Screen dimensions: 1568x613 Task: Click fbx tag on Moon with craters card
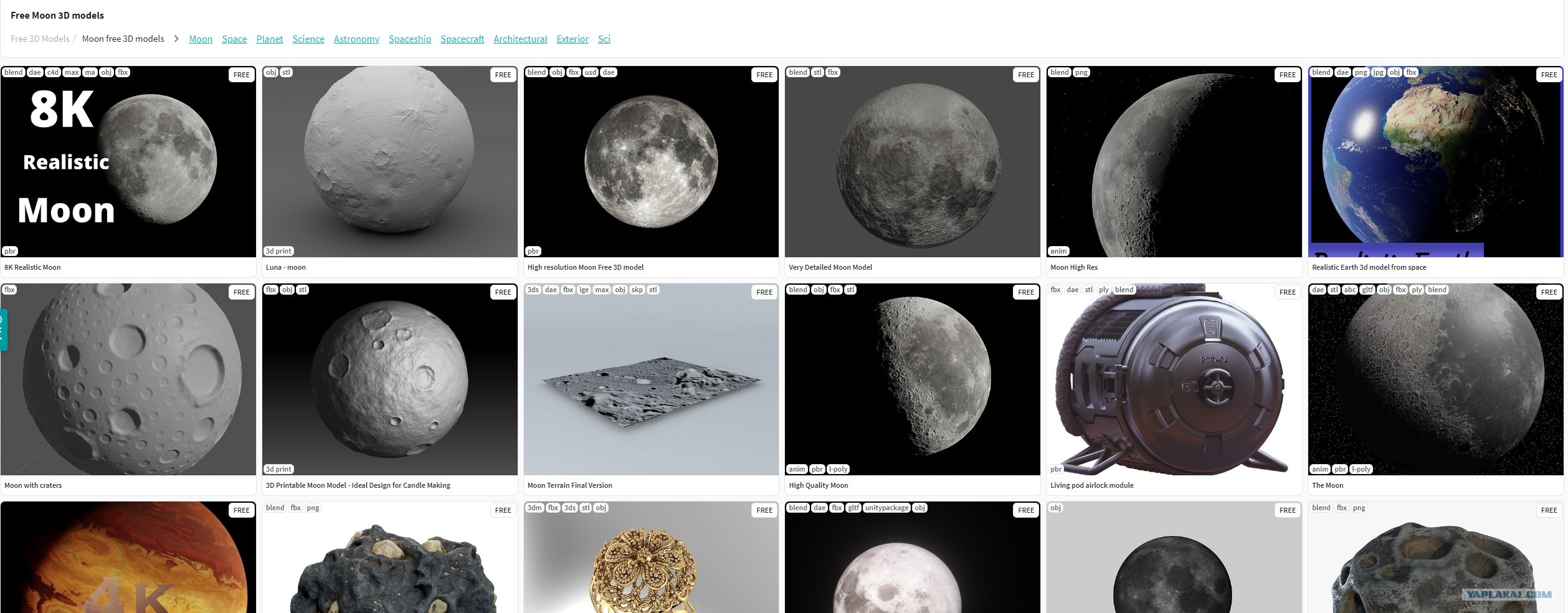point(9,290)
